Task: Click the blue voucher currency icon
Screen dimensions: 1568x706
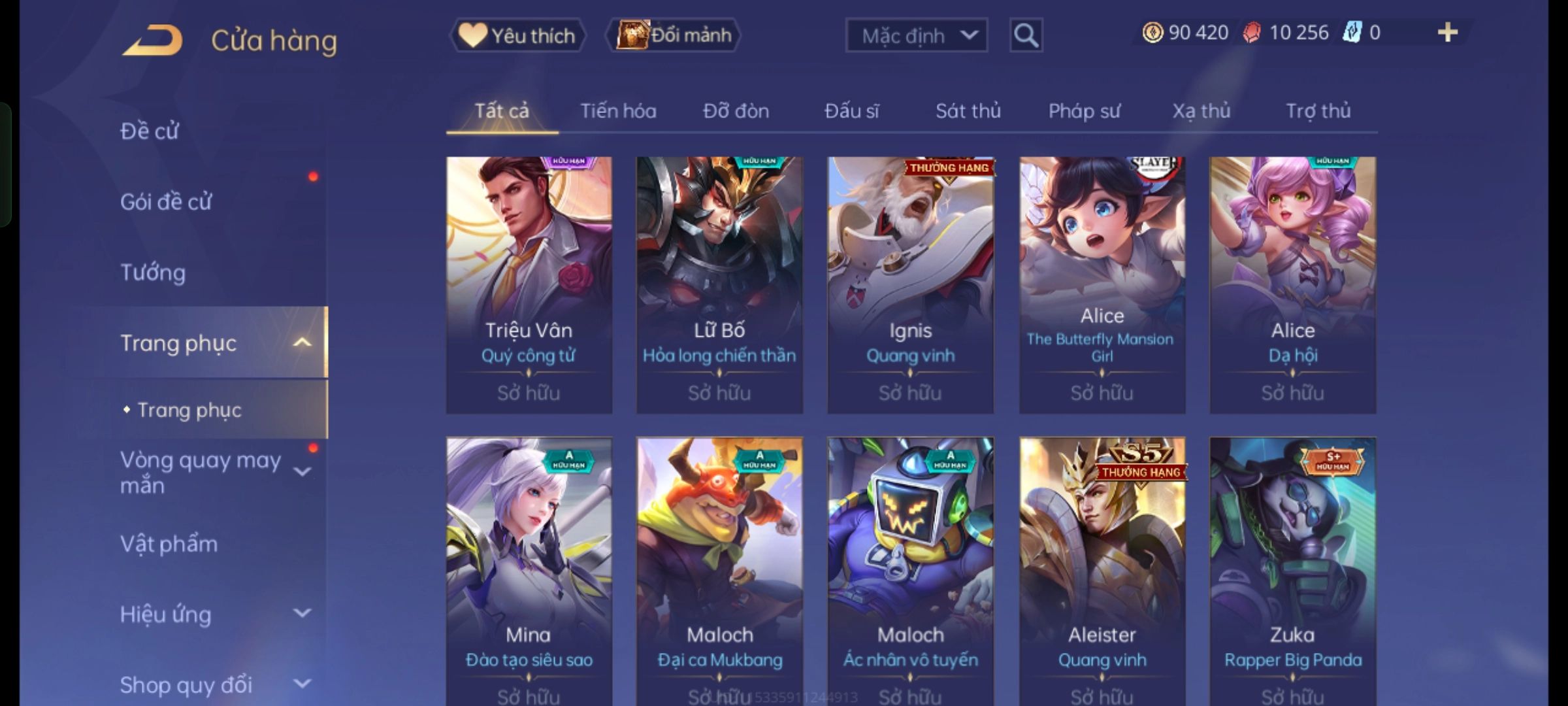Action: pos(1352,32)
